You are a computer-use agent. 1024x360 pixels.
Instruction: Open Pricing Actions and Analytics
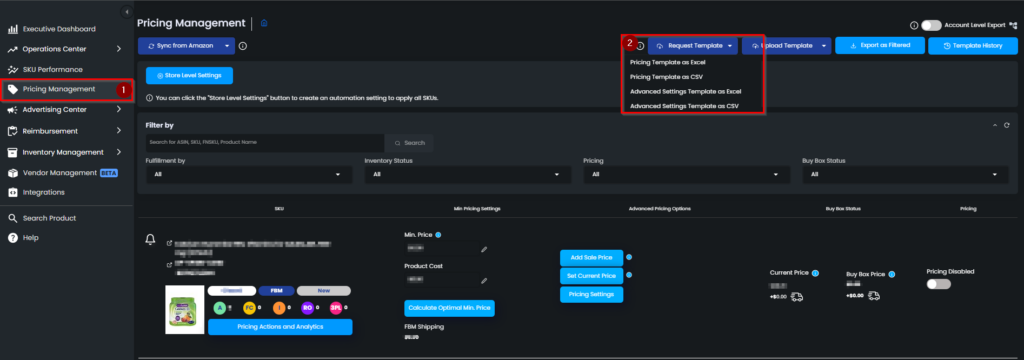pos(280,327)
